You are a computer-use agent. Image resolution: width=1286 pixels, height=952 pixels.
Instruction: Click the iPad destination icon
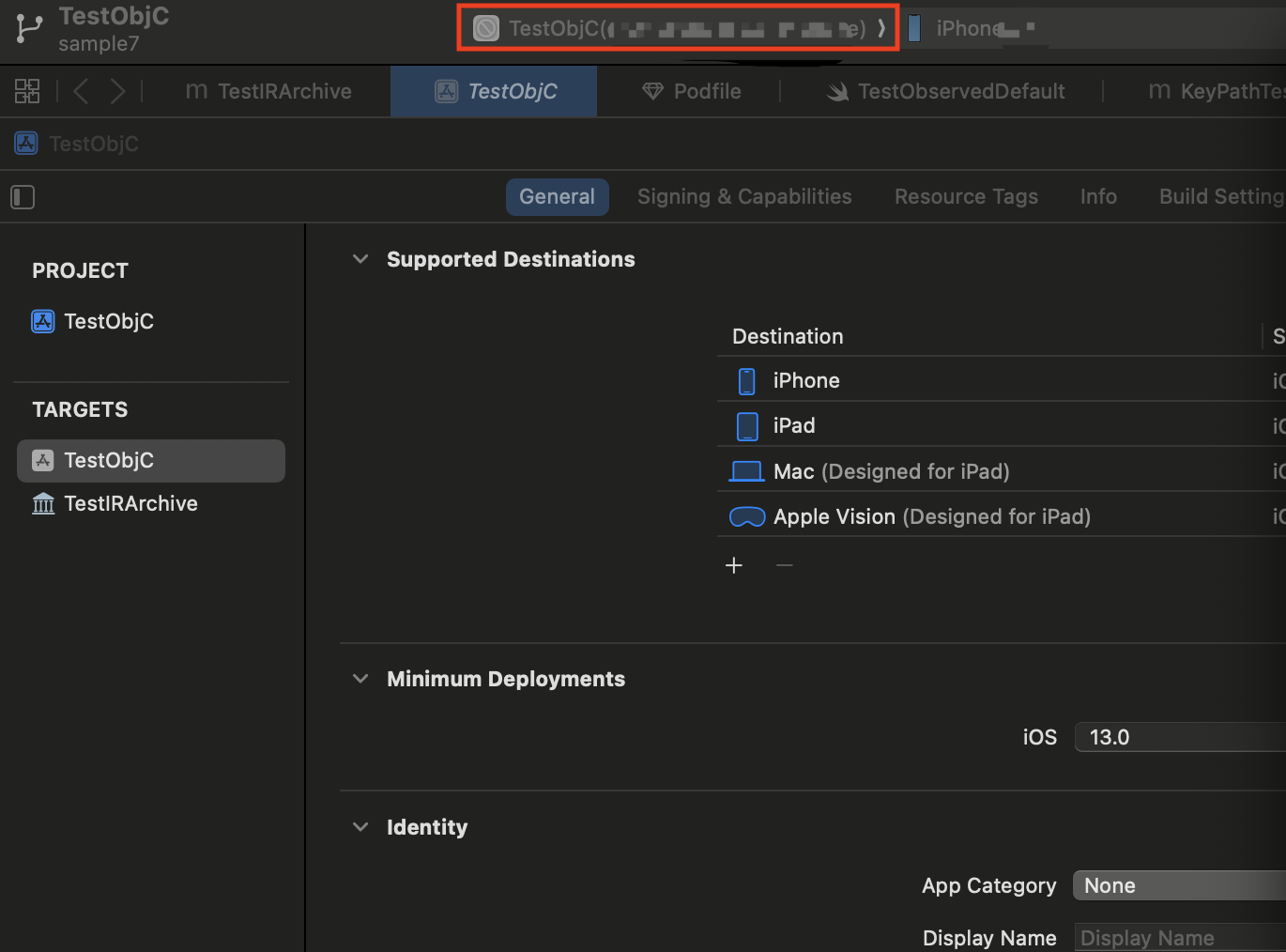tap(747, 426)
